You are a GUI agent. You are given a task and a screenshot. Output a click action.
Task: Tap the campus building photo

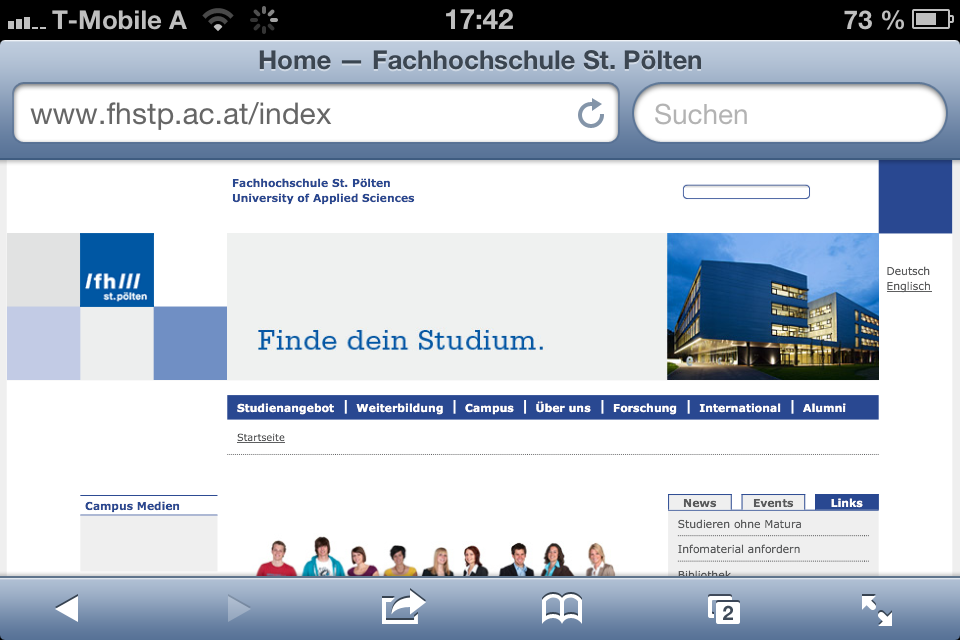tap(773, 306)
